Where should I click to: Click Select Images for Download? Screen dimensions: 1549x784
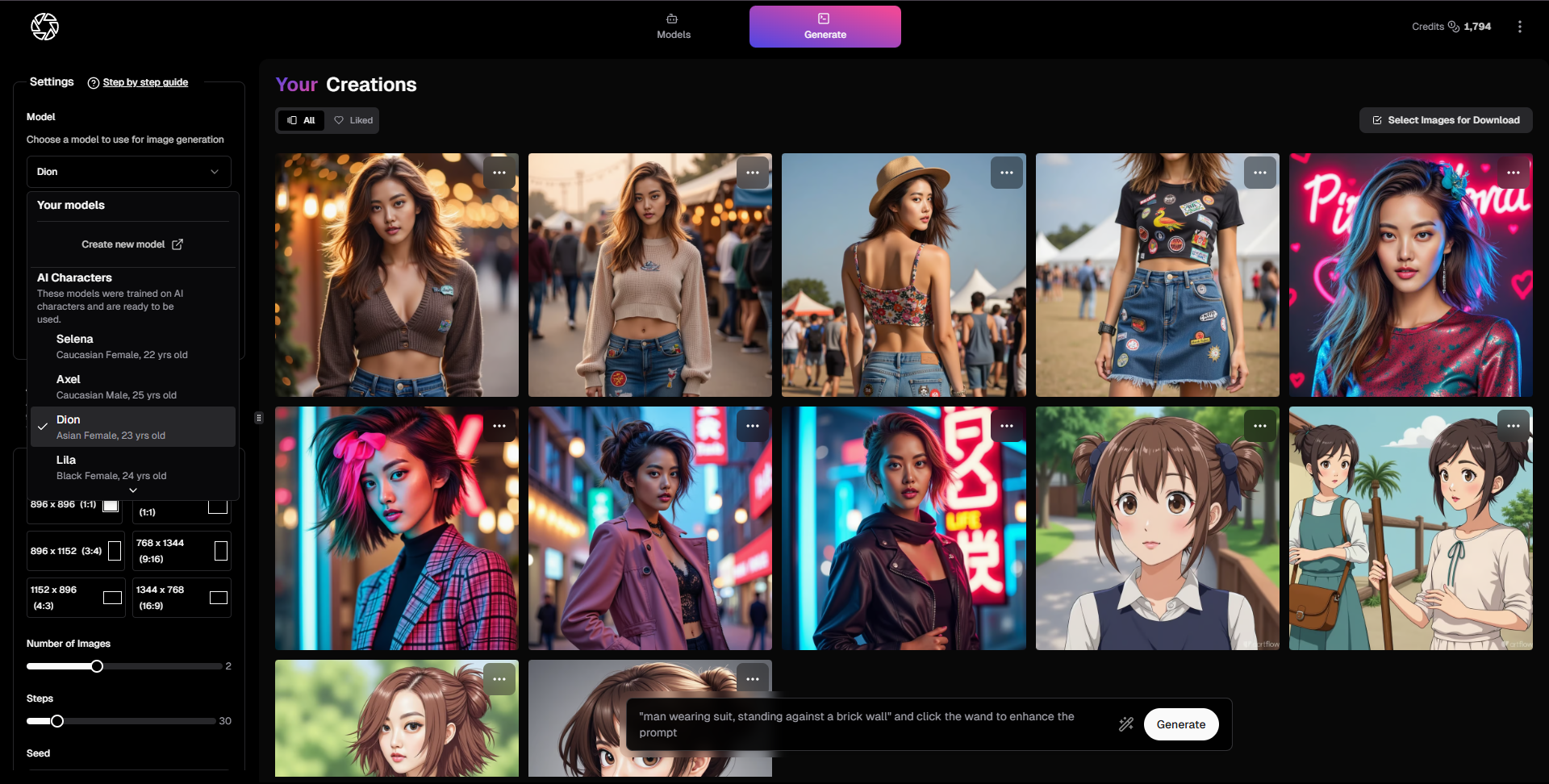[1445, 120]
